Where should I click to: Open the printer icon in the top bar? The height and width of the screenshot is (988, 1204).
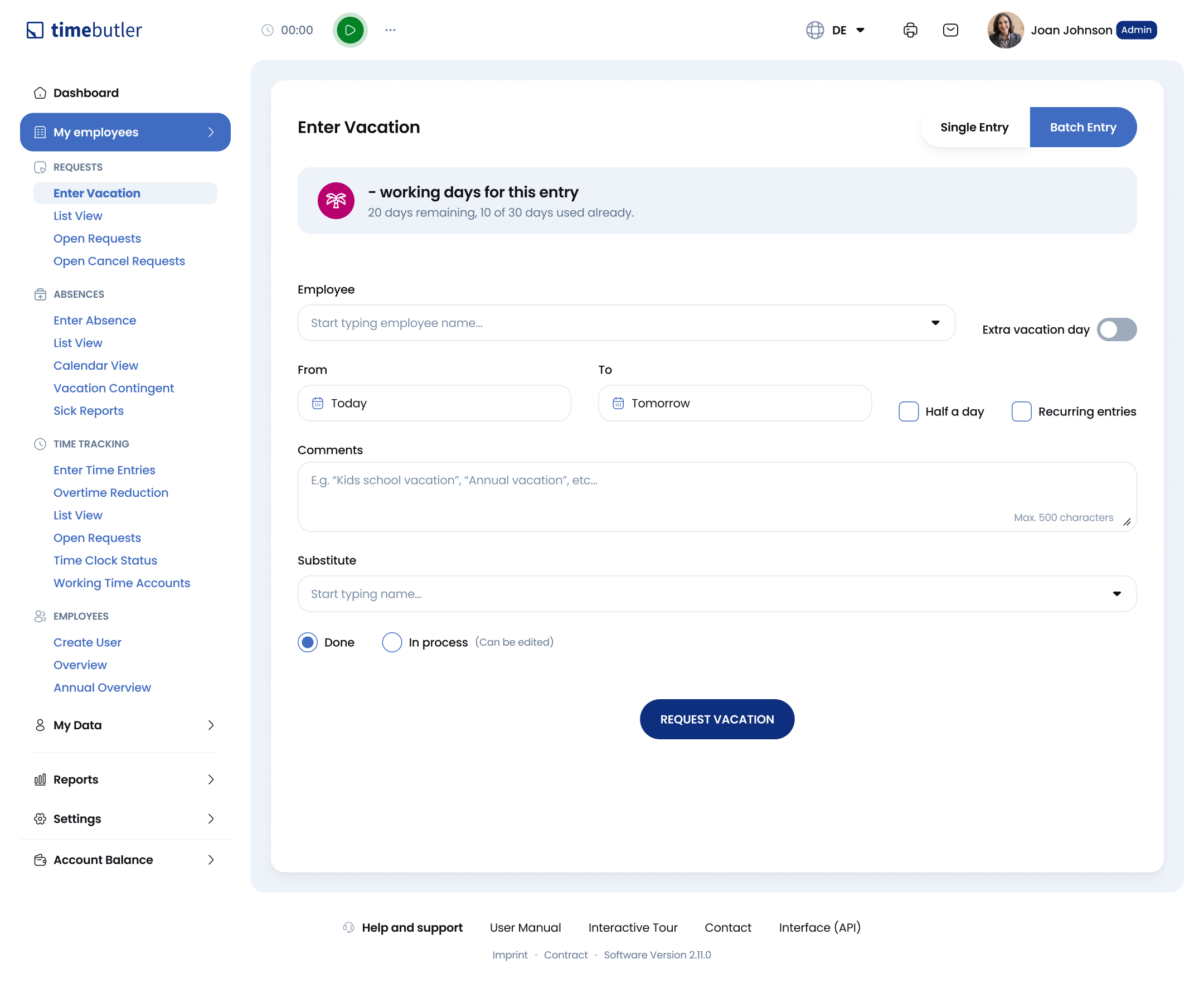tap(910, 30)
